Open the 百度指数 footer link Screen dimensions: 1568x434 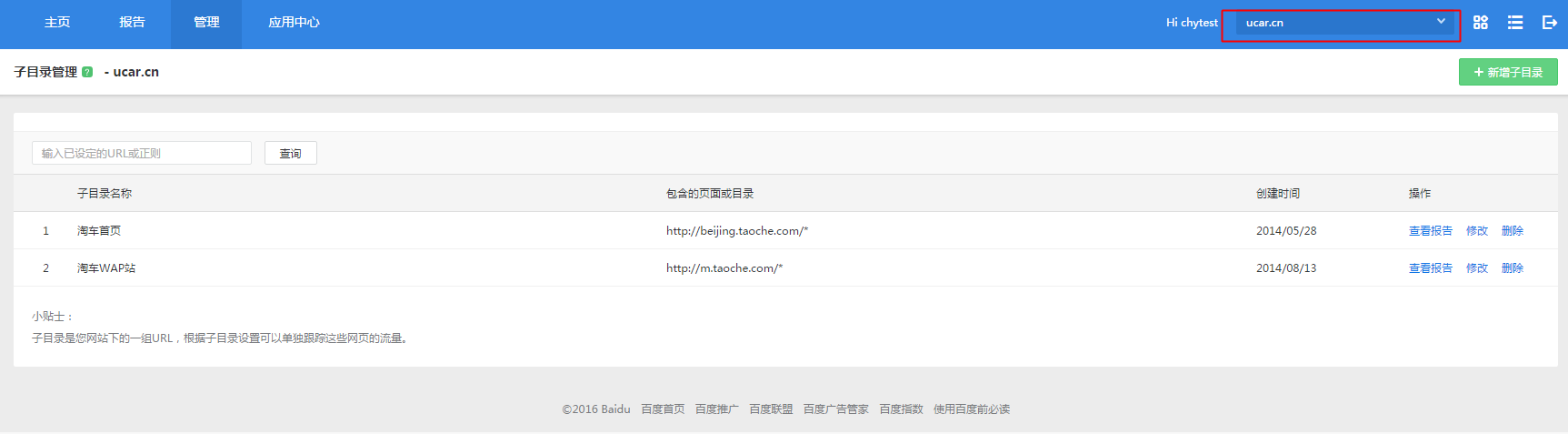click(x=901, y=409)
